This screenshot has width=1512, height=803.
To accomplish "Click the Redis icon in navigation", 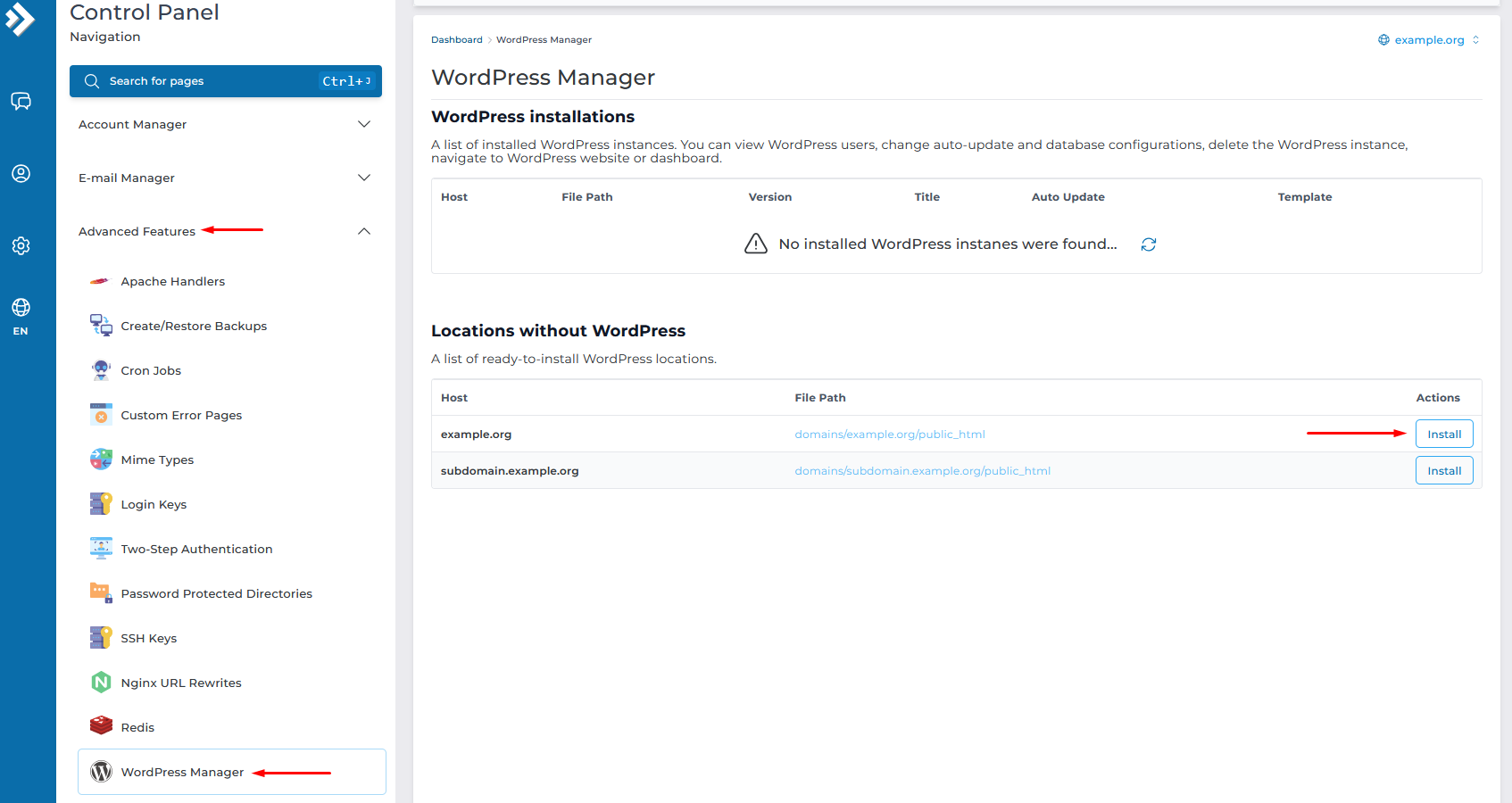I will [x=101, y=727].
